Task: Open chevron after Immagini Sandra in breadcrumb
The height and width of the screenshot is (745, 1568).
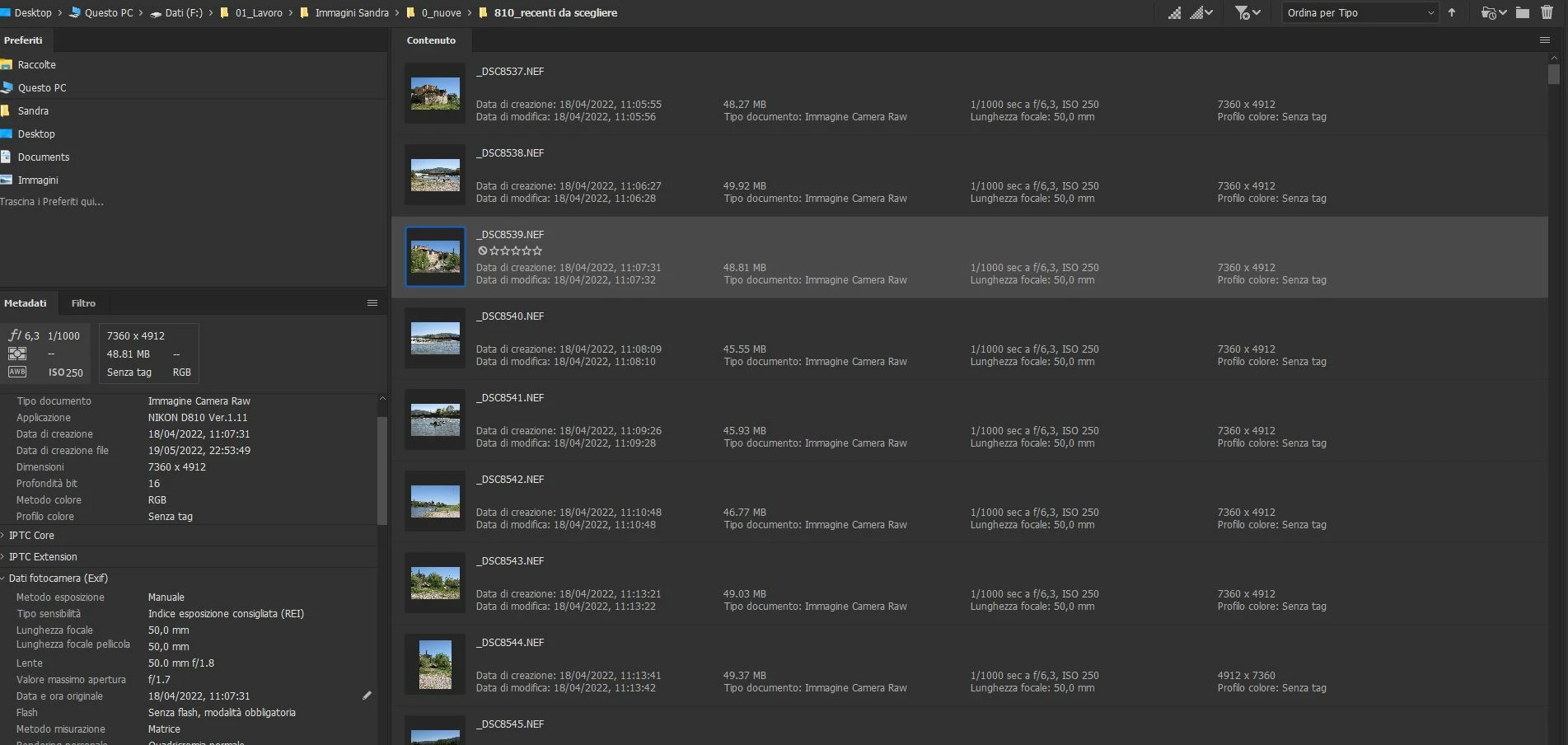Action: coord(397,12)
